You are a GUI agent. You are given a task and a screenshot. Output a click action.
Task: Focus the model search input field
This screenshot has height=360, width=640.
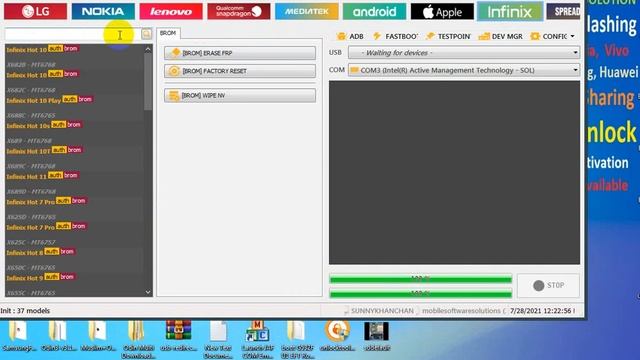click(x=72, y=34)
